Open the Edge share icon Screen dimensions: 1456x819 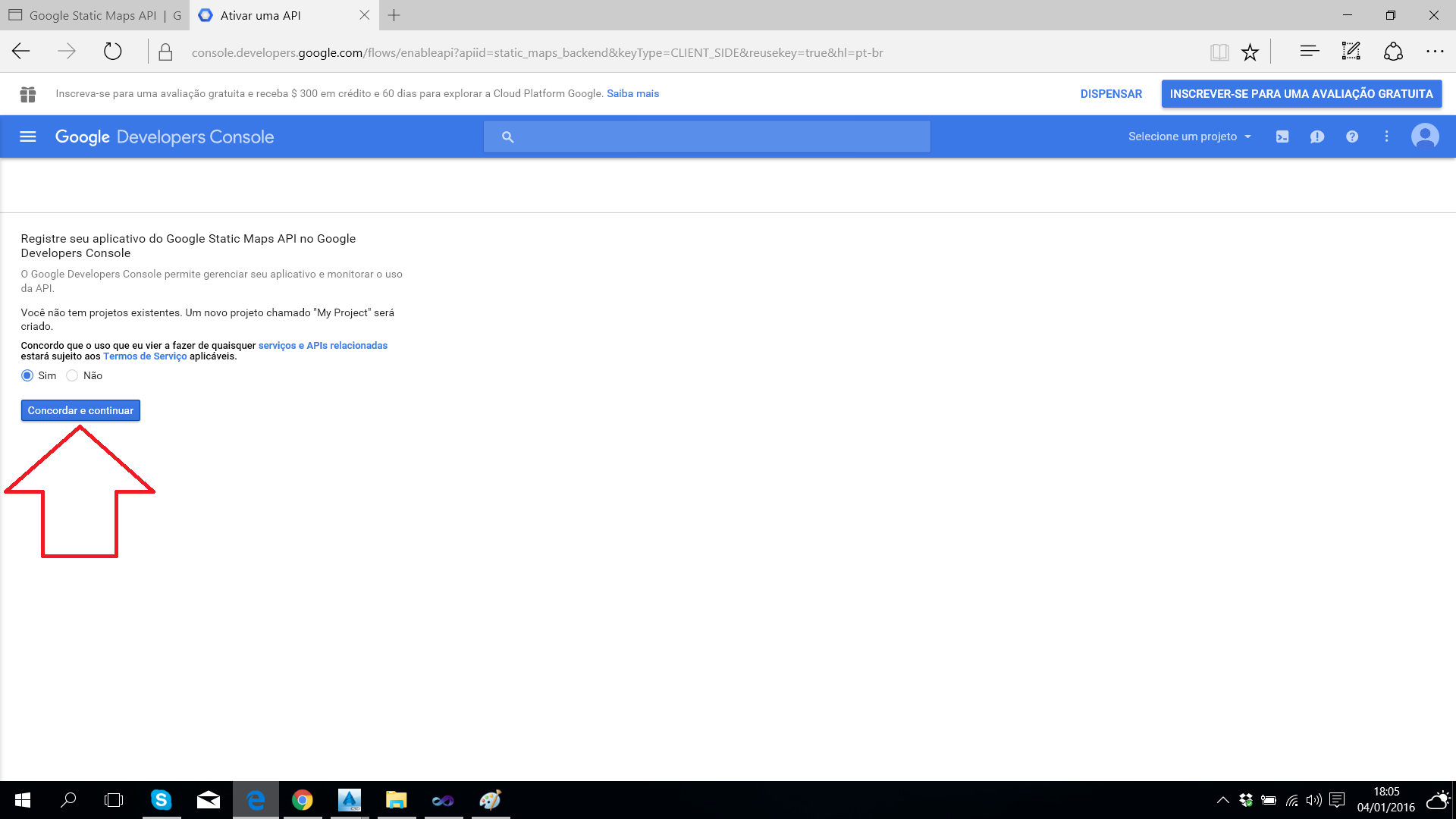[x=1393, y=52]
